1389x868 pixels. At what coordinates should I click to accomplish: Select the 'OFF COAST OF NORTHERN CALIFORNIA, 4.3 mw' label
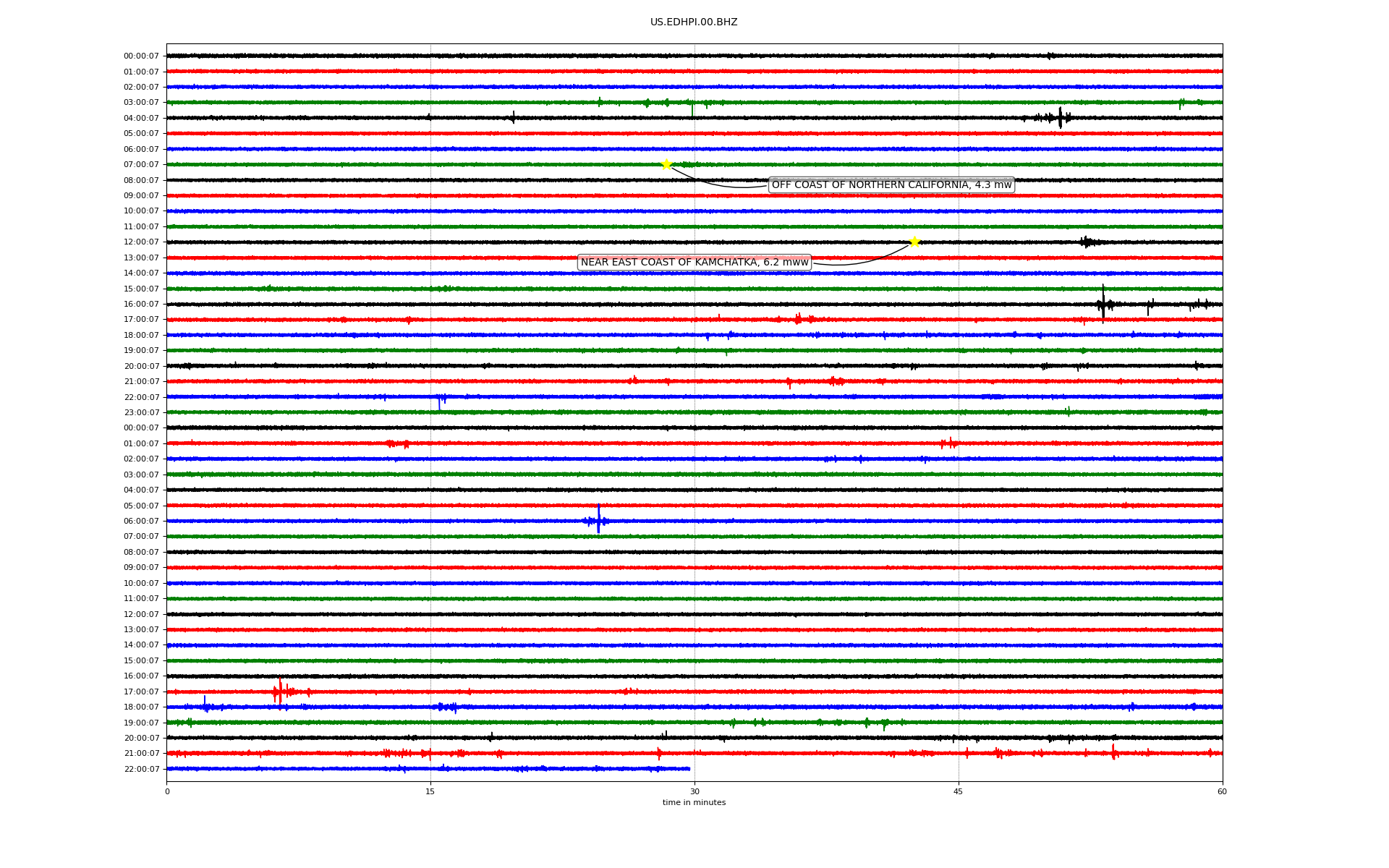point(891,185)
